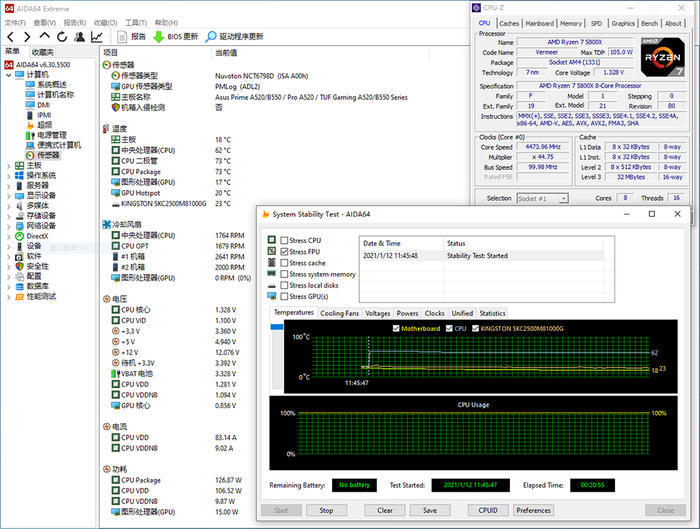Expand the 操作系统 tree node
This screenshot has width=700, height=529.
(8, 176)
